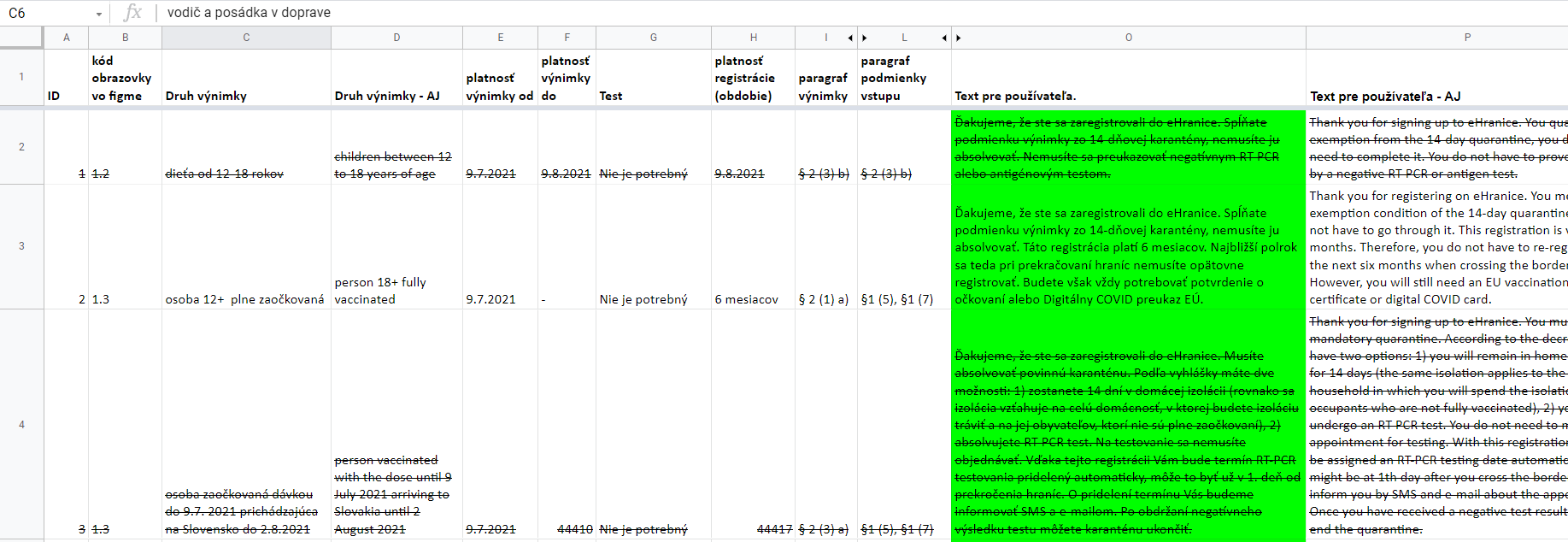
Task: Click the 'kód obrazovky vo figme' header cell
Action: click(126, 78)
